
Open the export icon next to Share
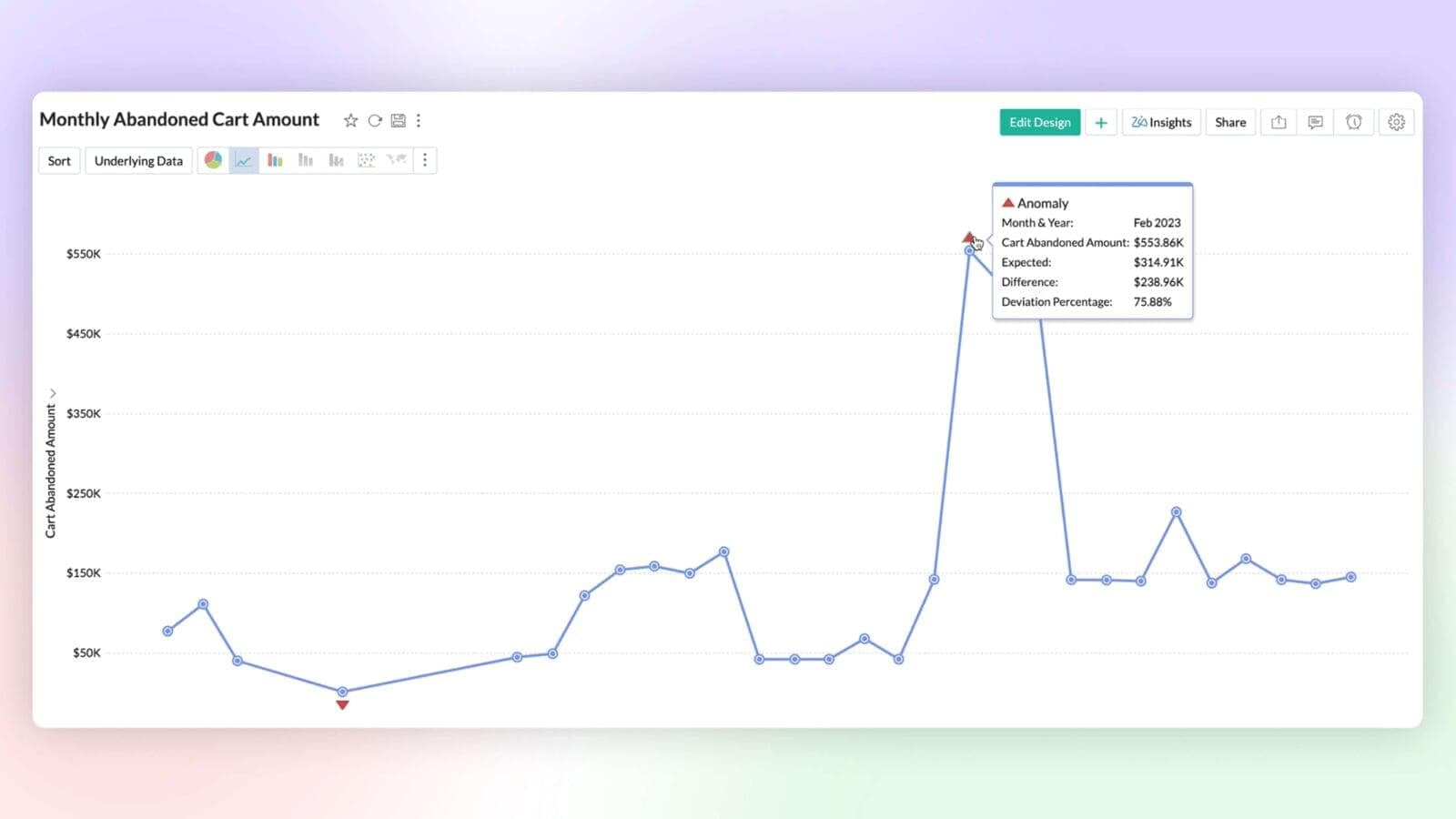pos(1279,122)
